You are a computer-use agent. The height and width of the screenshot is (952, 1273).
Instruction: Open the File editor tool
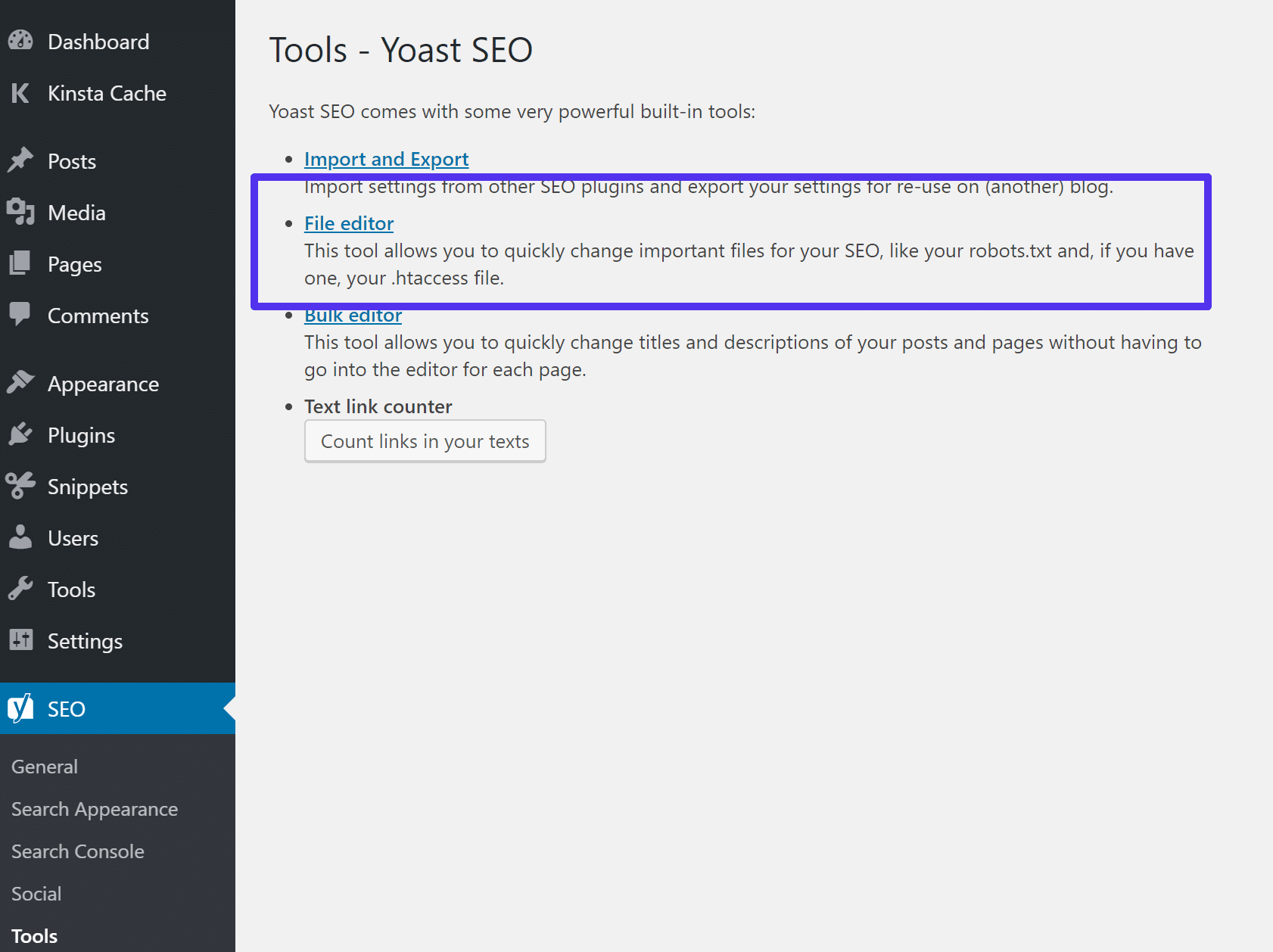tap(348, 222)
